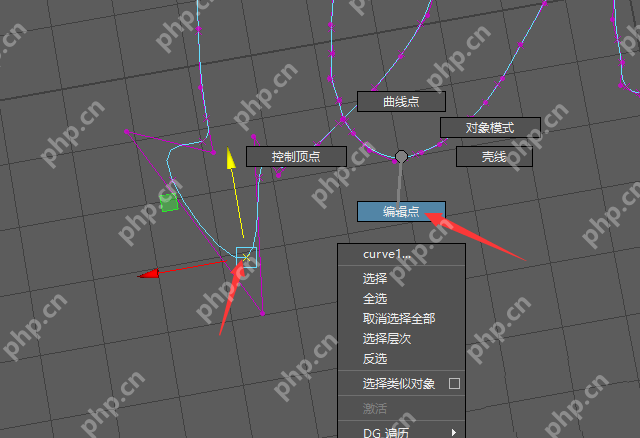Click curve1... header in context menu
Screen dimensions: 640x438
[402, 254]
